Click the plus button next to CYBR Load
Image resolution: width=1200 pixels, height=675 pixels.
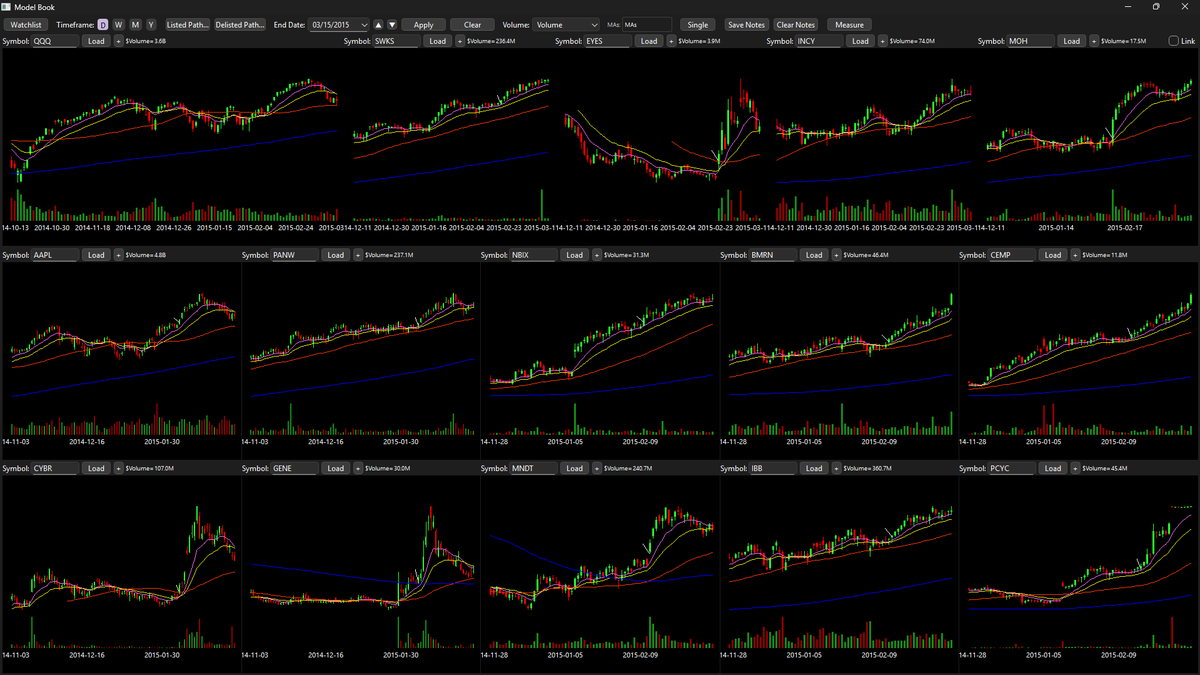pos(119,468)
